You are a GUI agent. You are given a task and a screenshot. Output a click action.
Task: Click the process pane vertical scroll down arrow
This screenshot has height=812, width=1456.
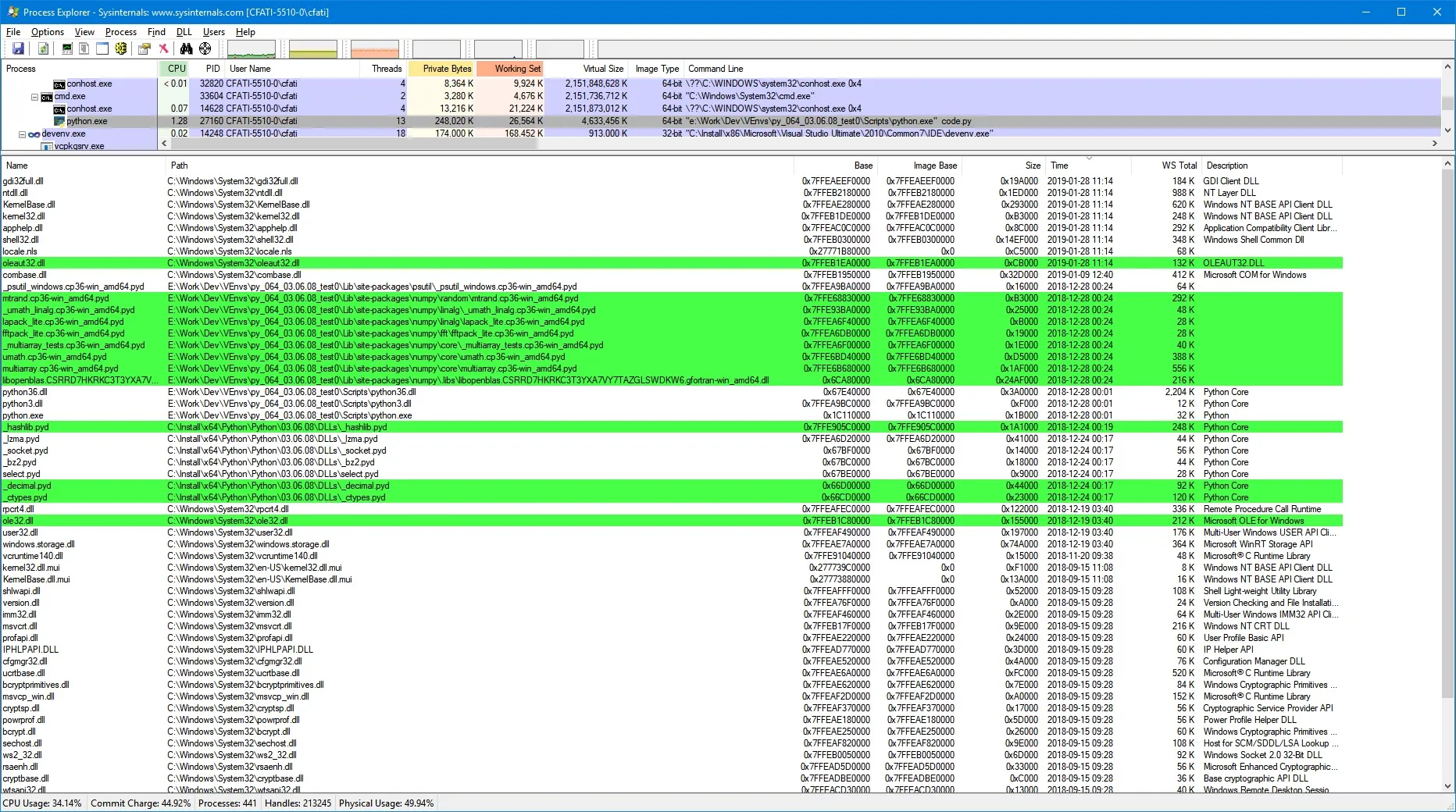(1448, 131)
